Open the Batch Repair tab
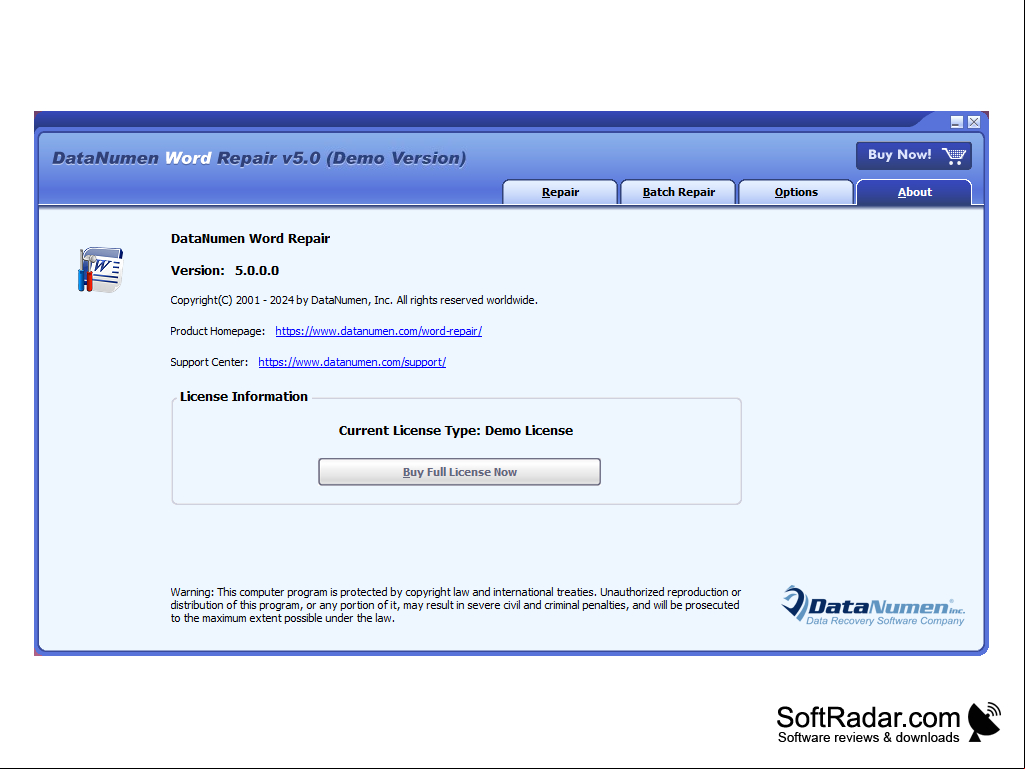The width and height of the screenshot is (1025, 769). (x=679, y=192)
